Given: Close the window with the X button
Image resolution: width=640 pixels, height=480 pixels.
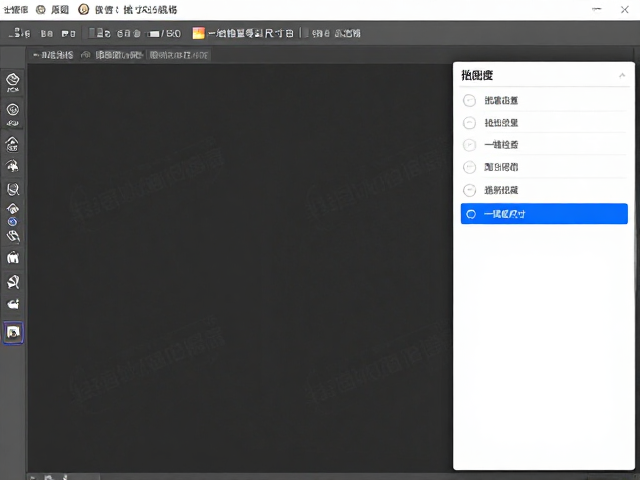Looking at the screenshot, I should [x=624, y=9].
